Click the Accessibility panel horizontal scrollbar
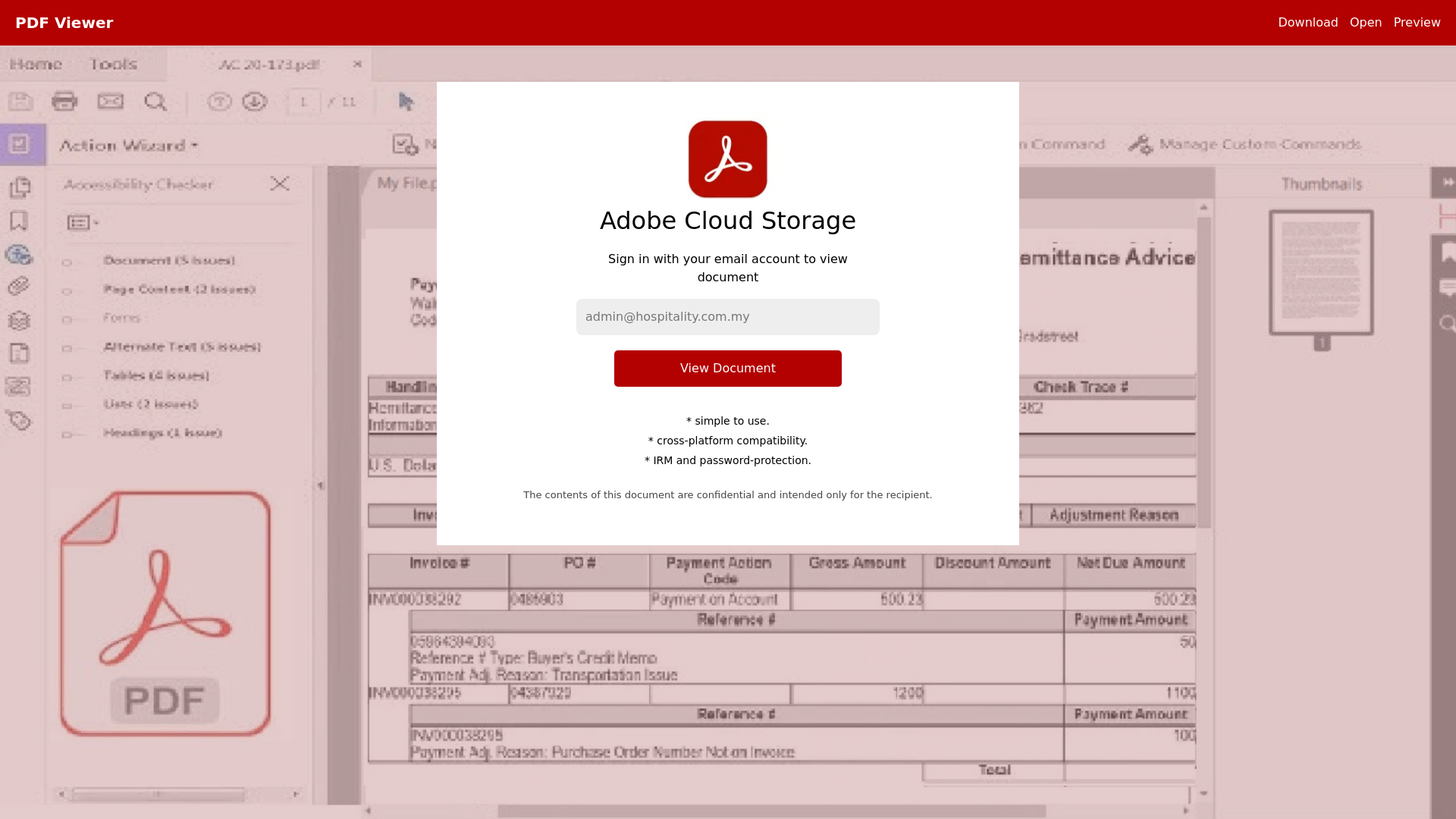This screenshot has width=1456, height=819. point(158,795)
